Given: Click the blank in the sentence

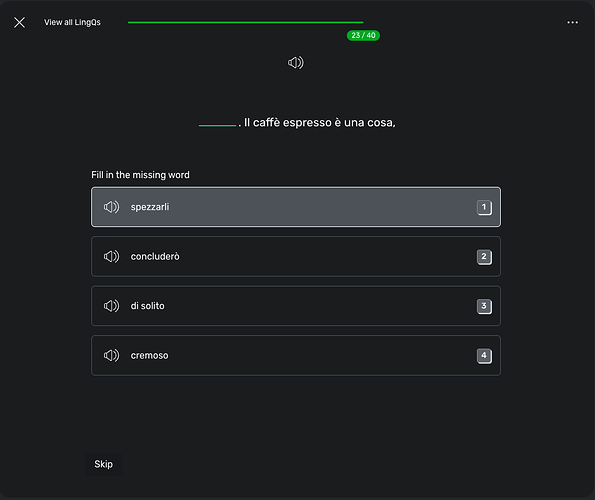Looking at the screenshot, I should [x=217, y=125].
